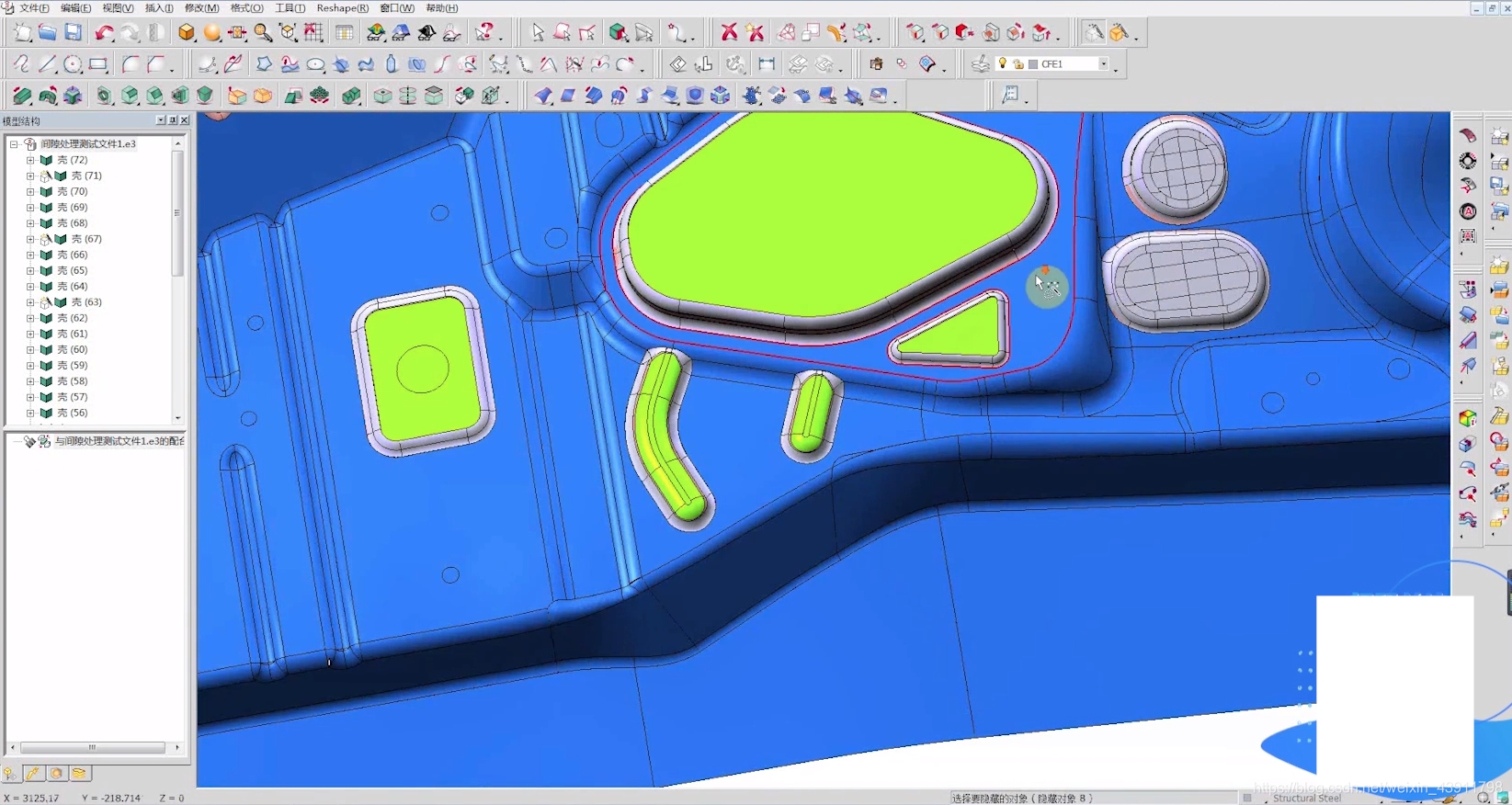1512x805 pixels.
Task: Close the 模型结构 panel
Action: 185,120
